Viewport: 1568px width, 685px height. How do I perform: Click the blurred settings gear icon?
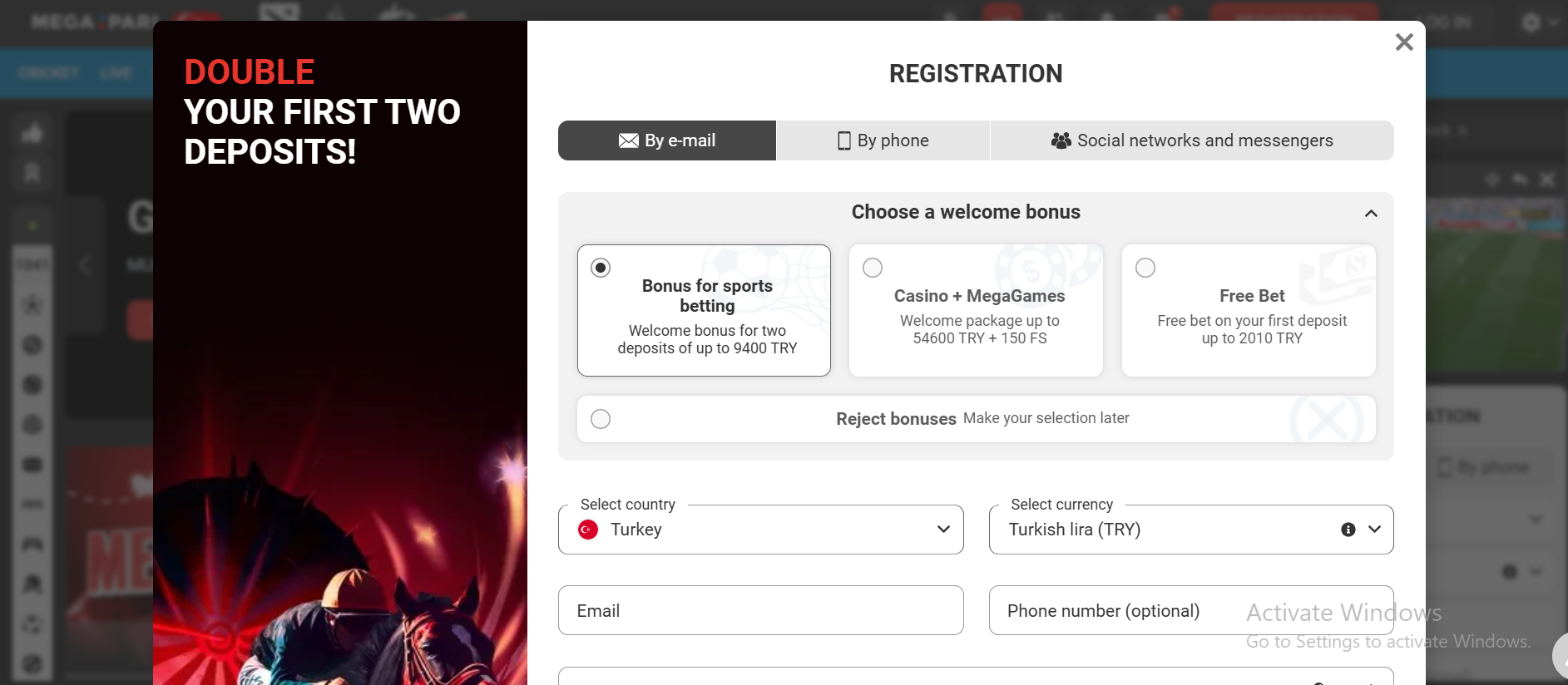pos(1531,22)
